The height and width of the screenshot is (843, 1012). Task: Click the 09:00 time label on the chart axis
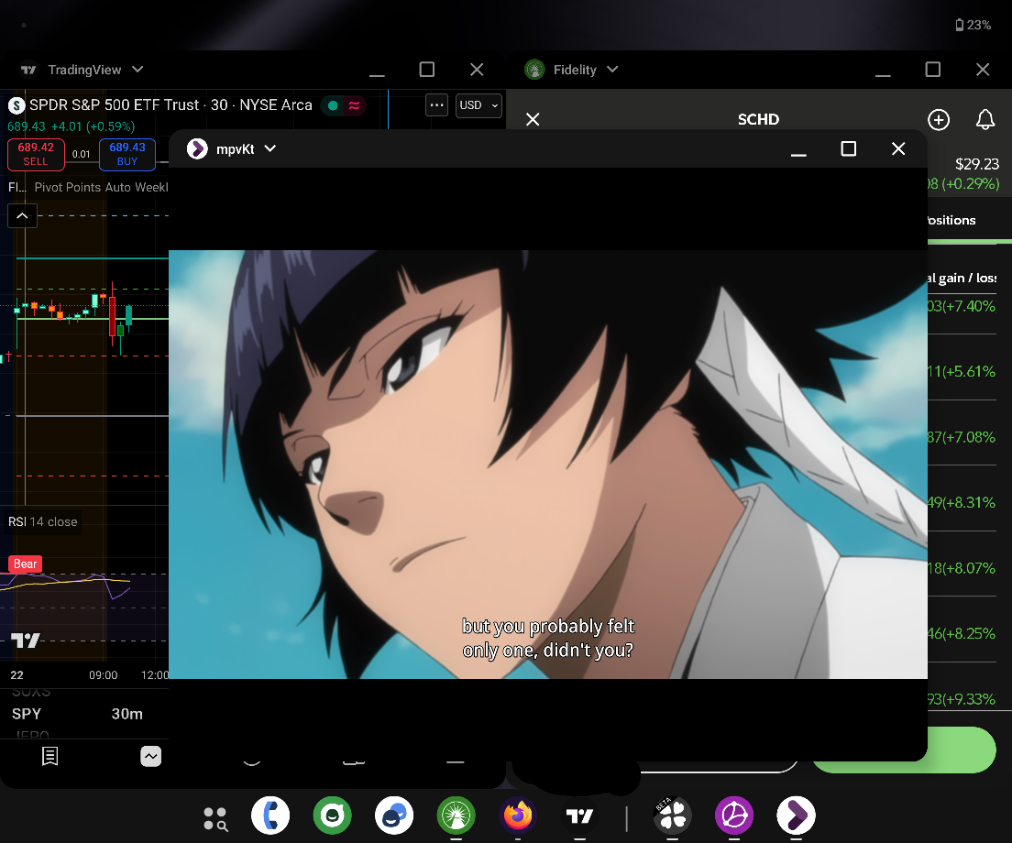coord(103,675)
